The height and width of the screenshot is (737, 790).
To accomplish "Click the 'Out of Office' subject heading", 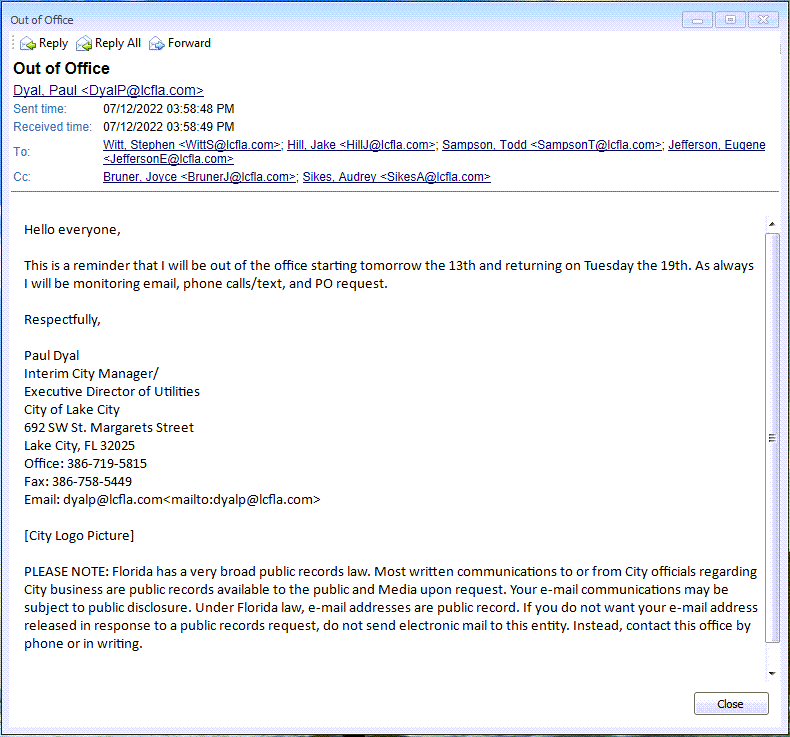I will click(61, 68).
